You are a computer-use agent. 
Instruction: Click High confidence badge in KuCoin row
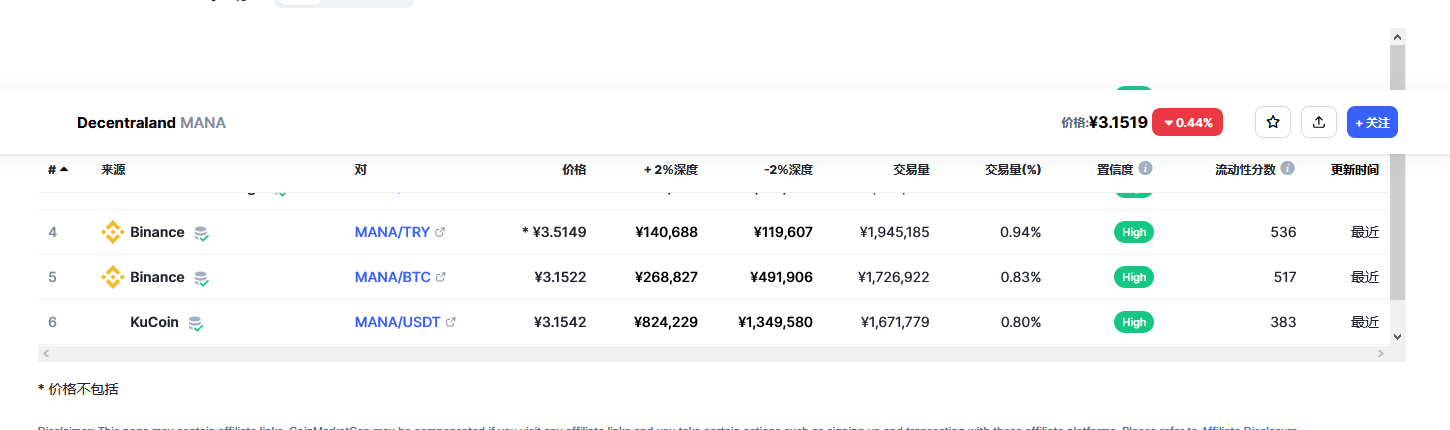1134,322
